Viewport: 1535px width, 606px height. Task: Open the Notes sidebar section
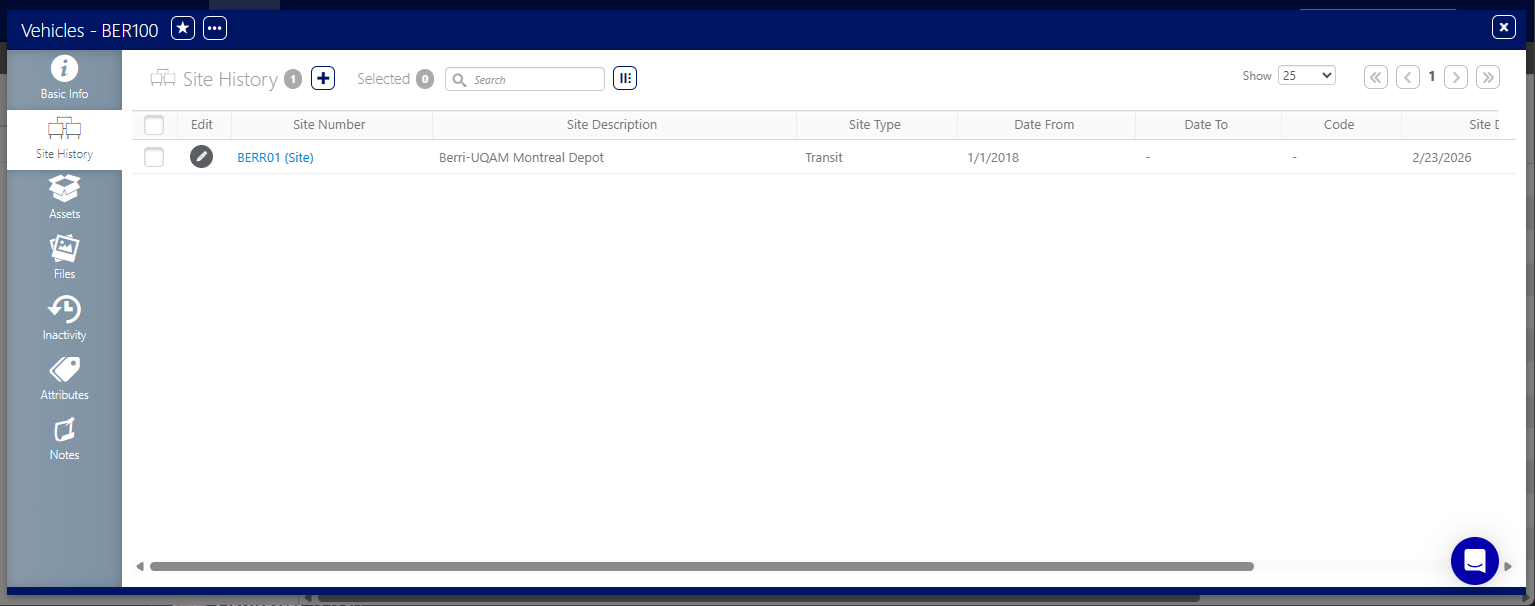[64, 438]
